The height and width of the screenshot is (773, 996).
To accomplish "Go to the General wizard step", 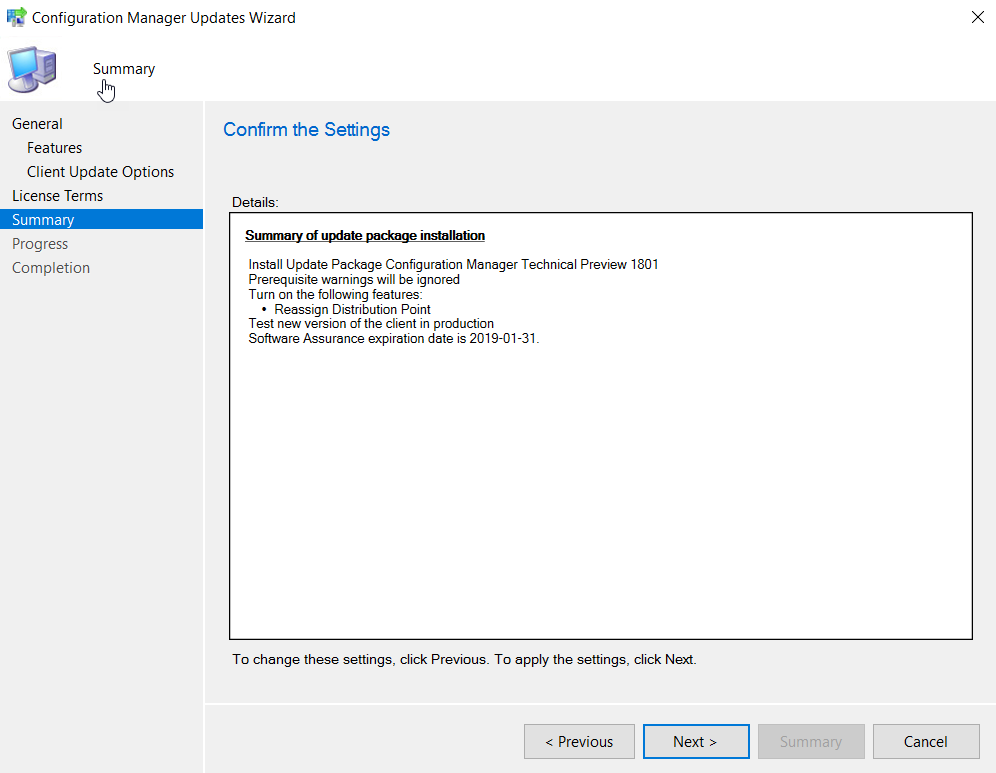I will click(x=37, y=124).
